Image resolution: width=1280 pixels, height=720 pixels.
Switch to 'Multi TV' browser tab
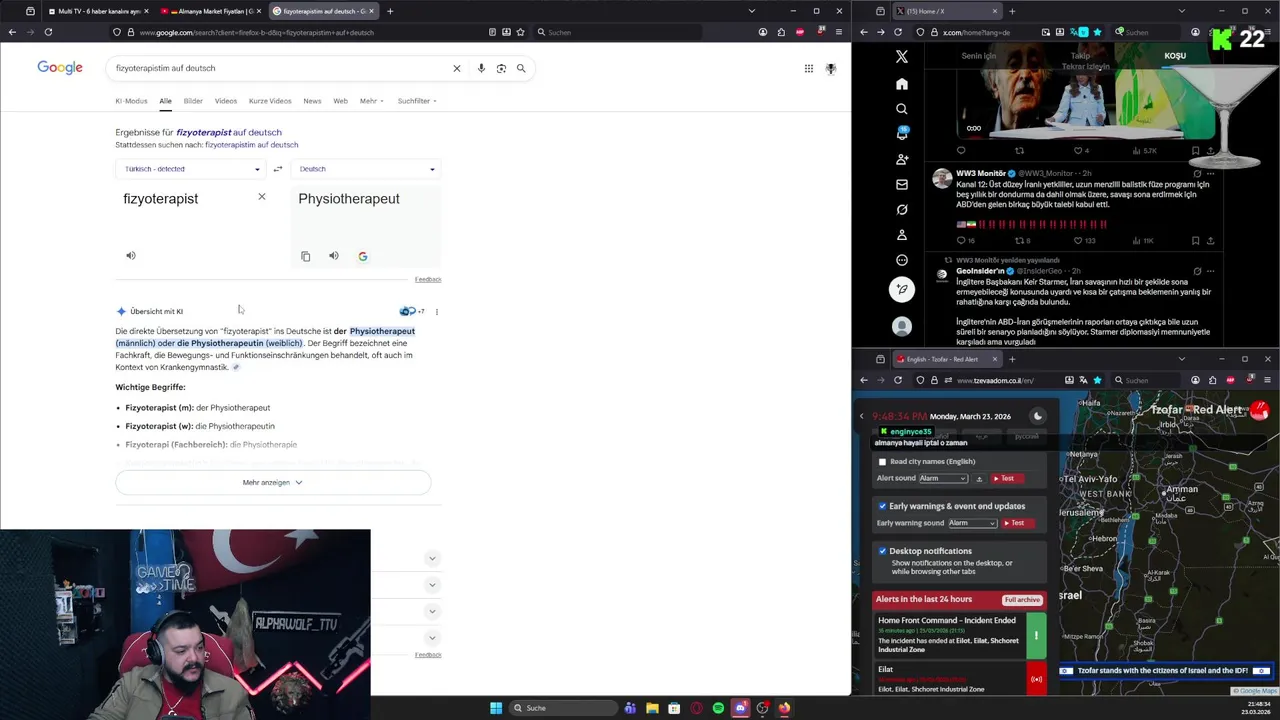point(98,11)
